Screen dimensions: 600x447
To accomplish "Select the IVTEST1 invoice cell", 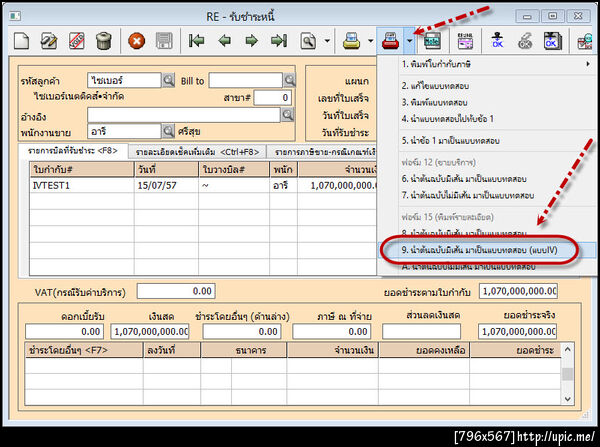I will [x=82, y=186].
